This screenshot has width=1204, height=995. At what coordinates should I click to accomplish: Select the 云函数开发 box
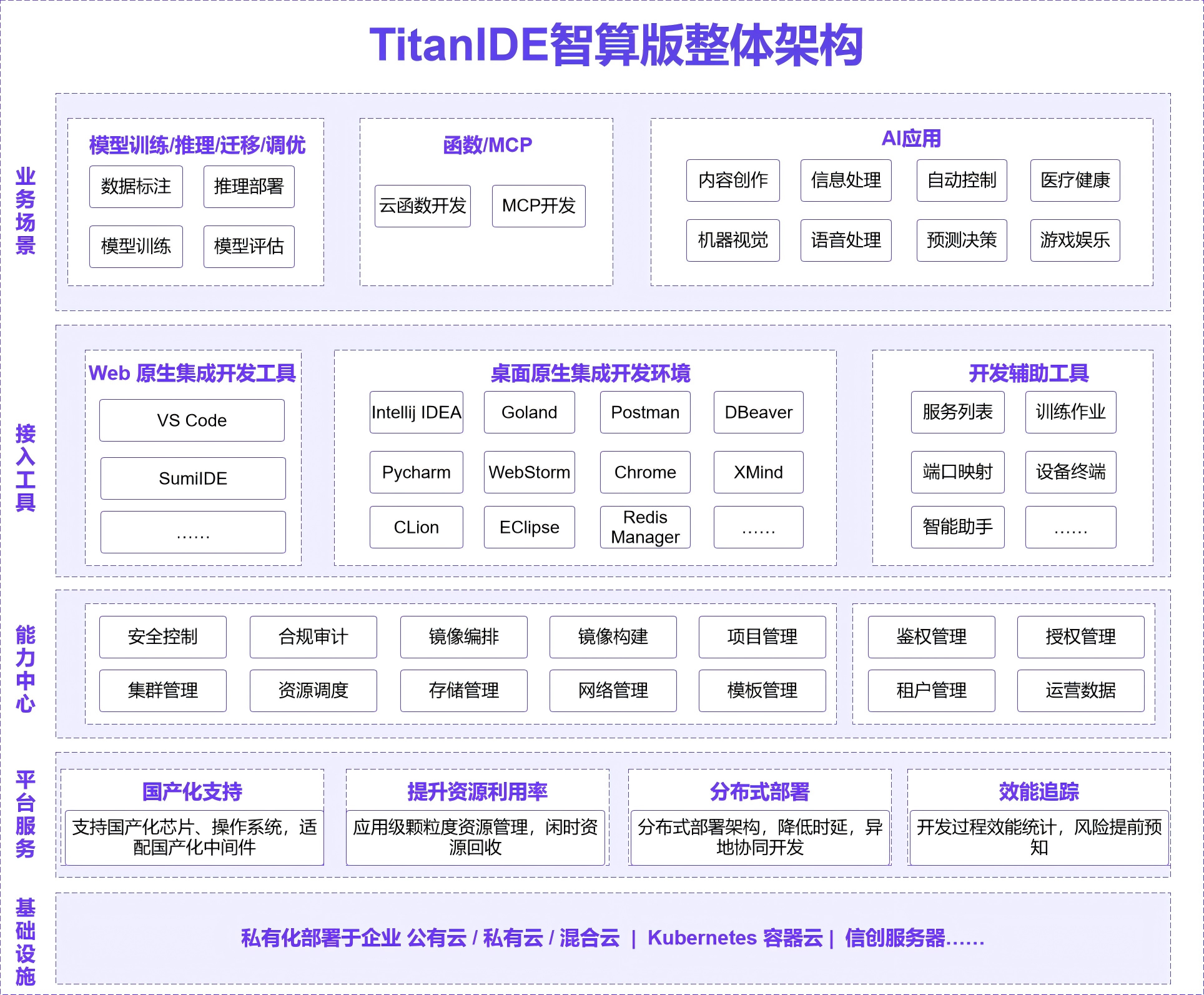423,205
